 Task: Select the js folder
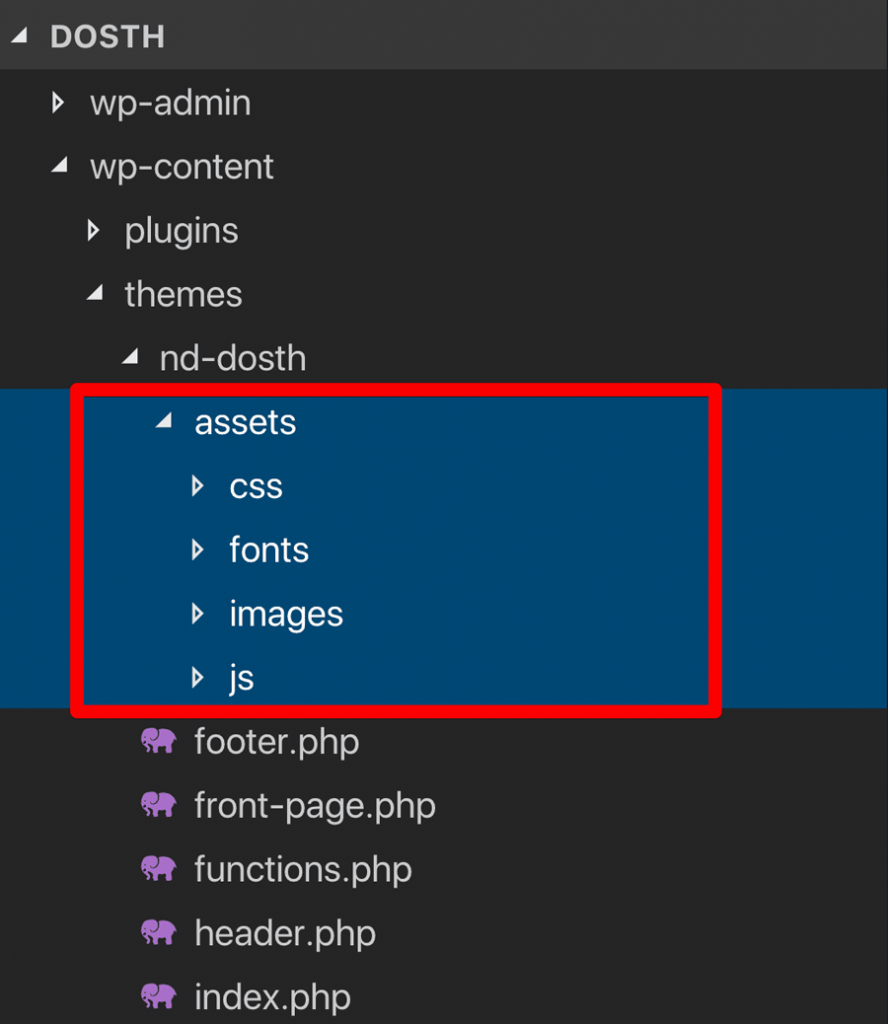click(x=242, y=678)
